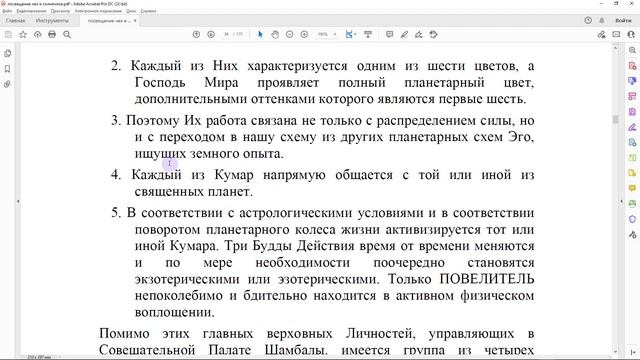Click the scrollbar up arrow
The height and width of the screenshot is (360, 640).
pyautogui.click(x=616, y=48)
